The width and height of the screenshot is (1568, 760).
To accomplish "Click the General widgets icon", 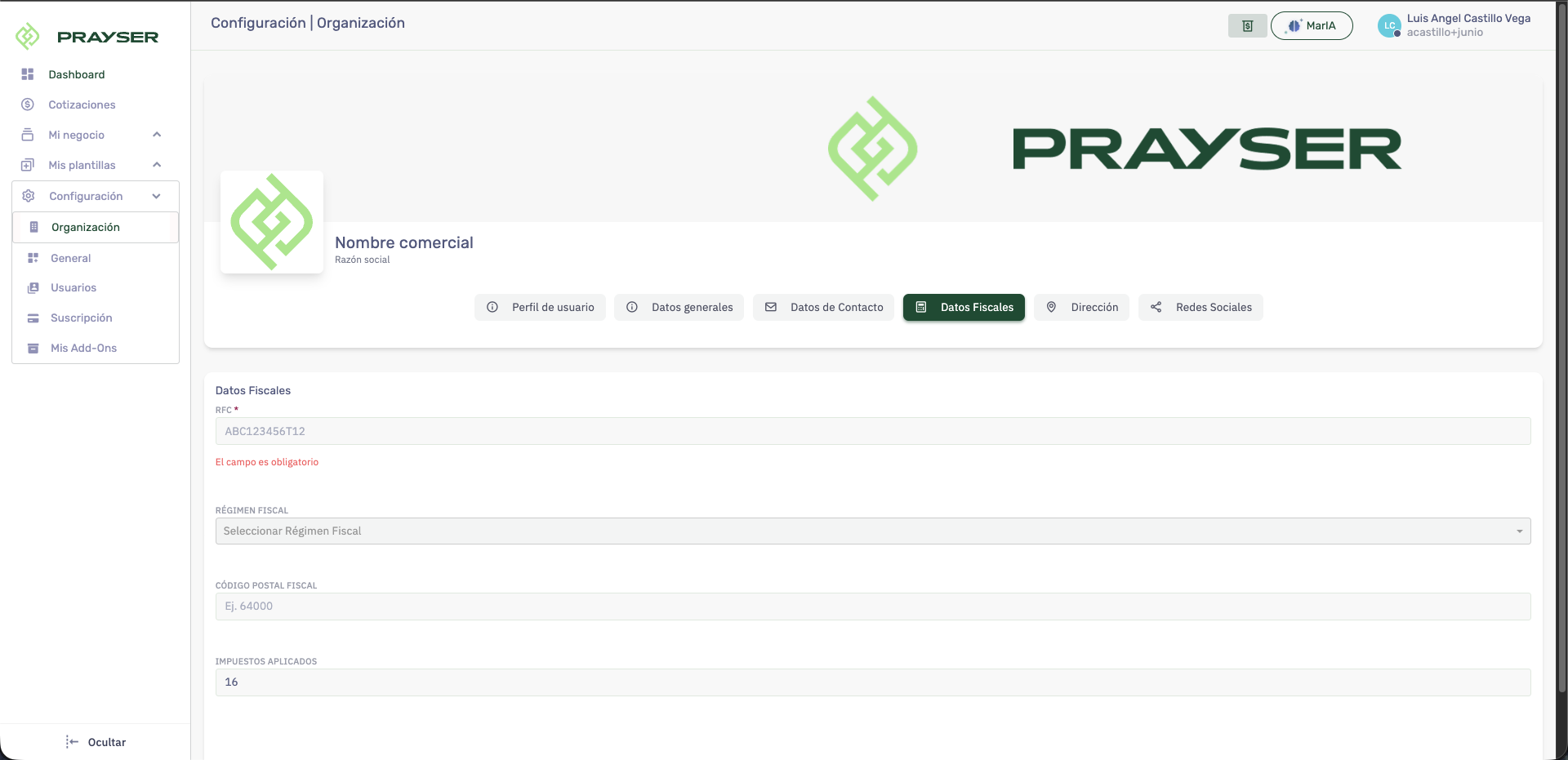I will (33, 258).
